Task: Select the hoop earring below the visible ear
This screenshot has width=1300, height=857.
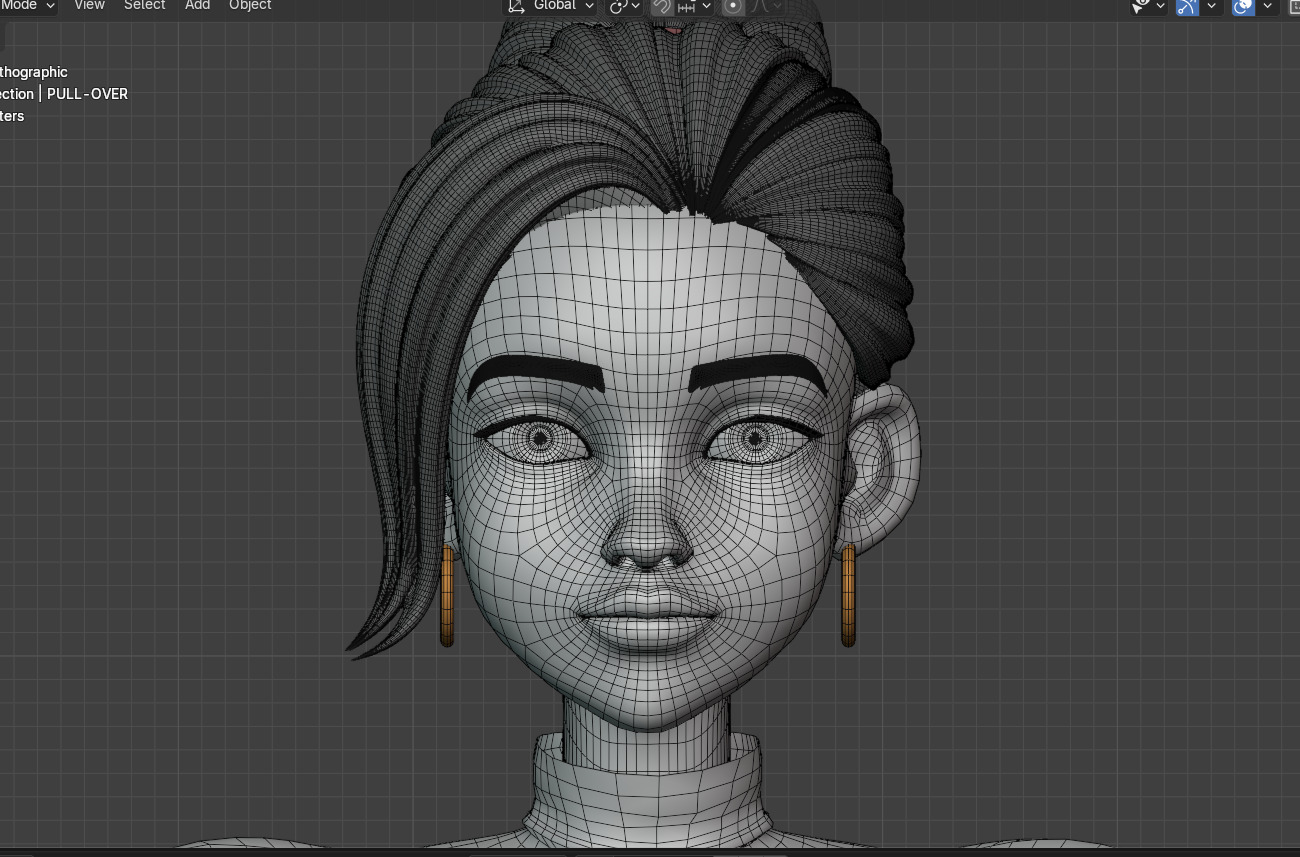Action: 848,595
